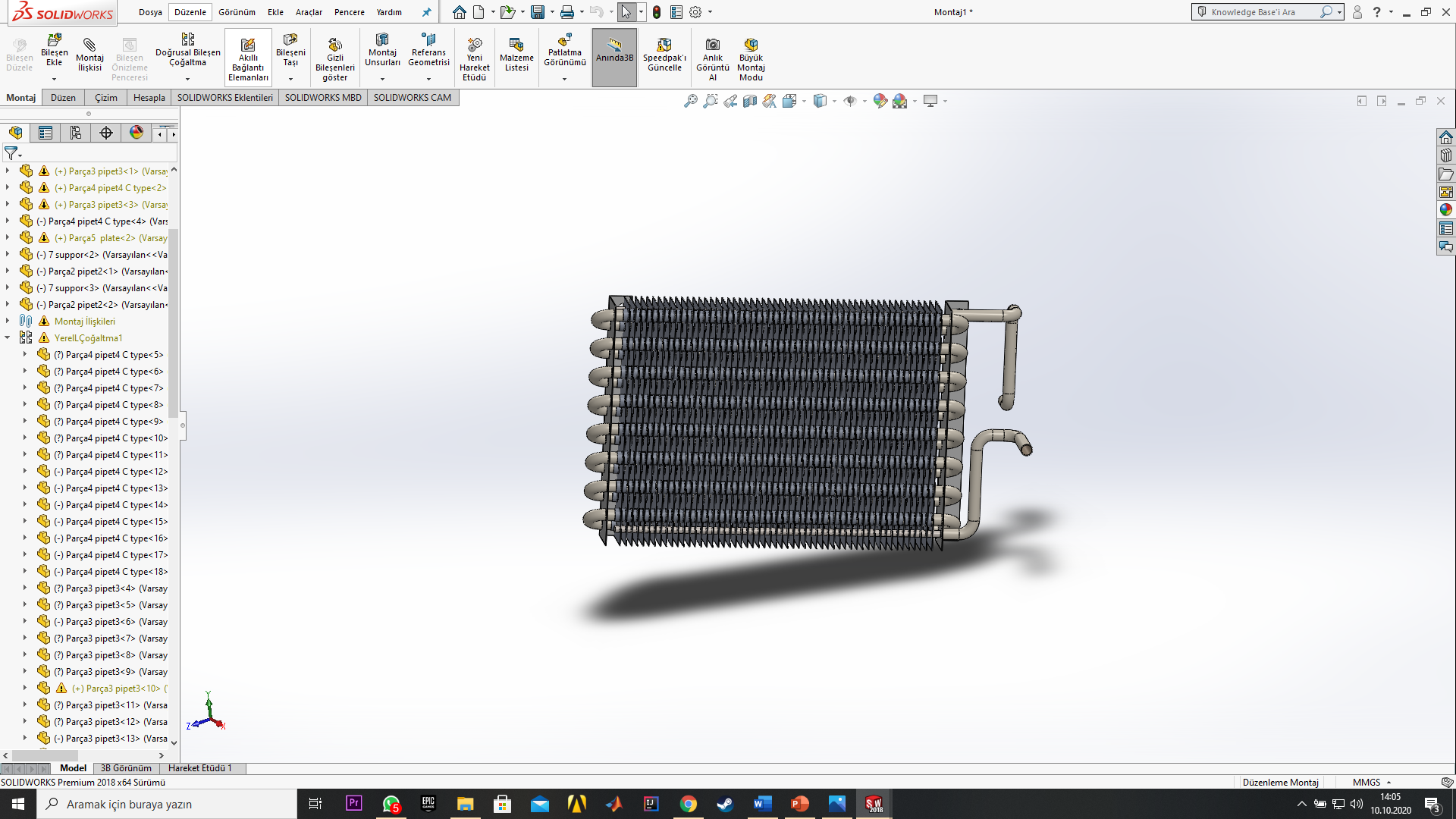
Task: Open the Araçlar menu
Action: click(309, 12)
